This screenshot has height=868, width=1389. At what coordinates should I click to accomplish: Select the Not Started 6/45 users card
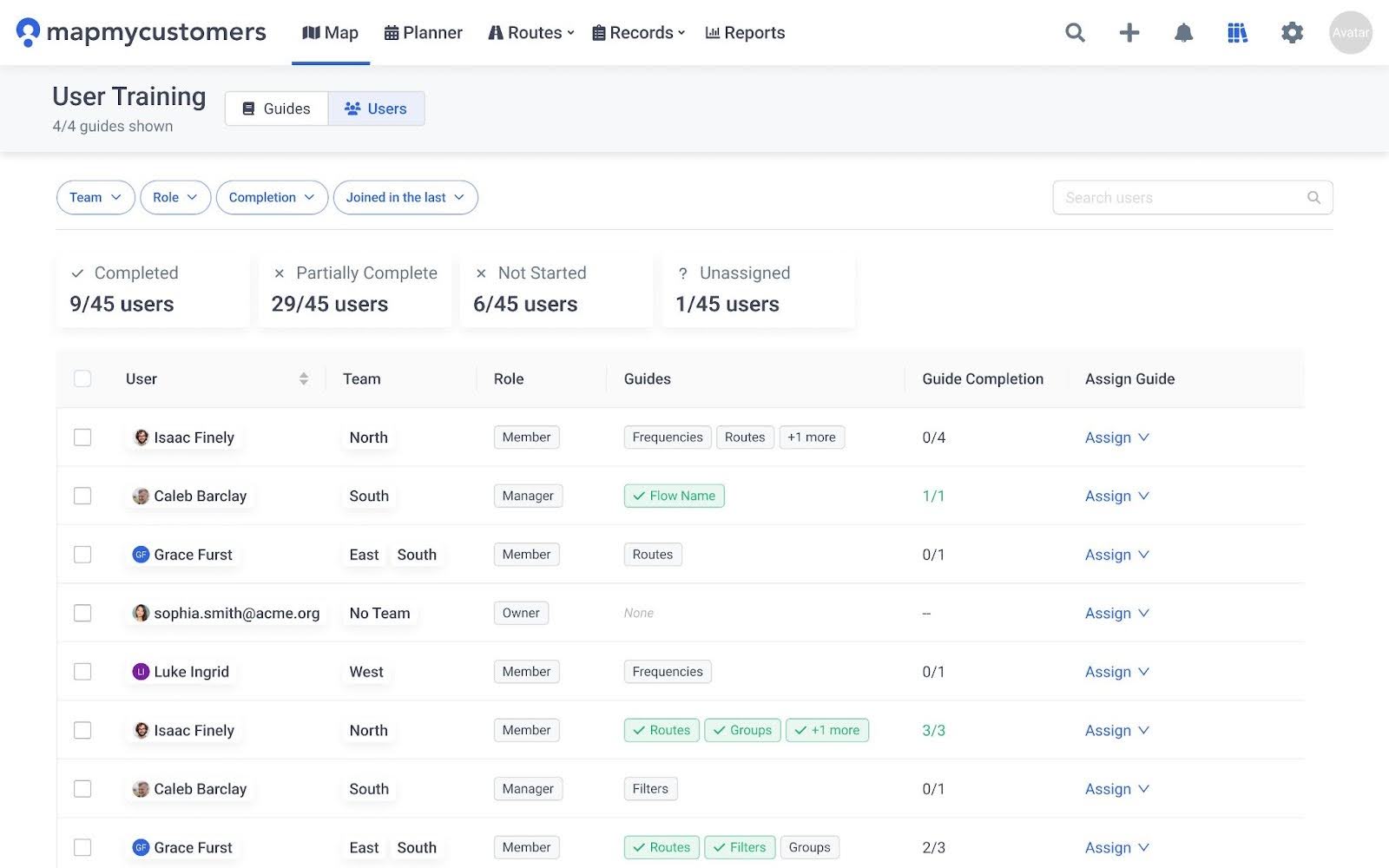pos(556,290)
